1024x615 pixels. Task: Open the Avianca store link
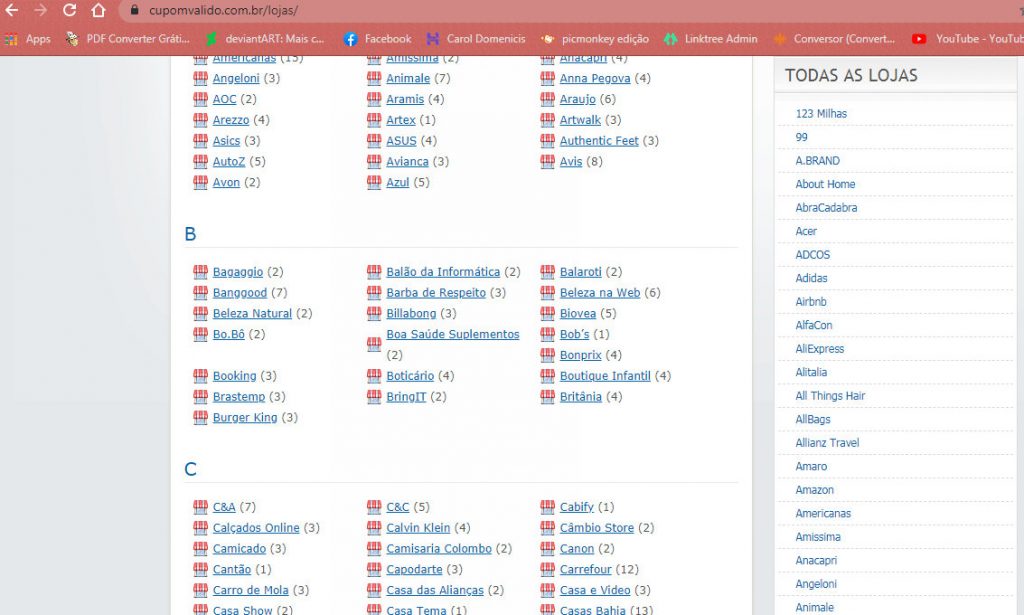click(x=407, y=161)
